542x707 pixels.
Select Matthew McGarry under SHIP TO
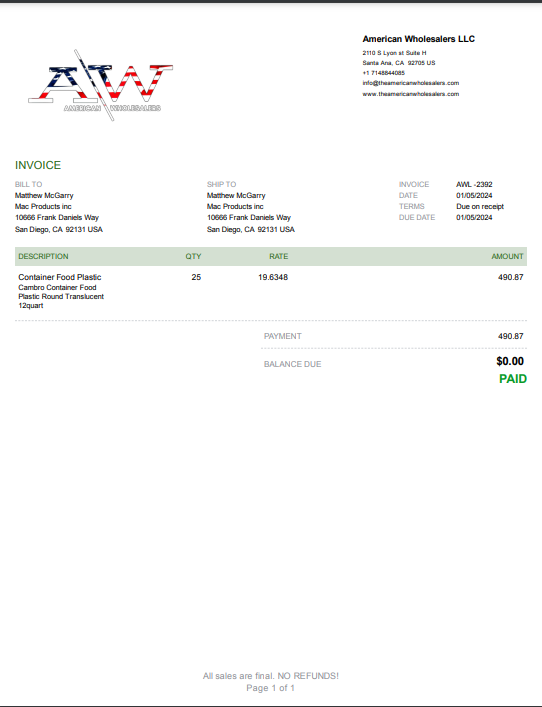pos(236,195)
